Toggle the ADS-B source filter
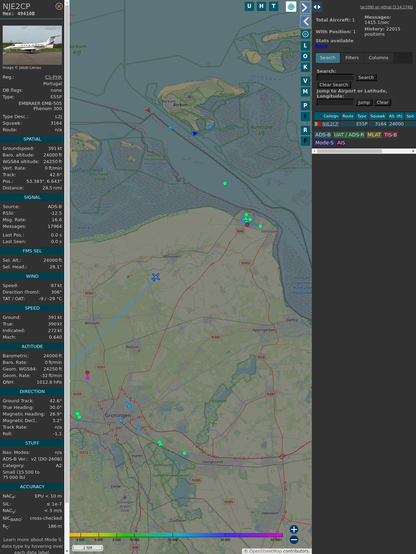 pyautogui.click(x=323, y=135)
